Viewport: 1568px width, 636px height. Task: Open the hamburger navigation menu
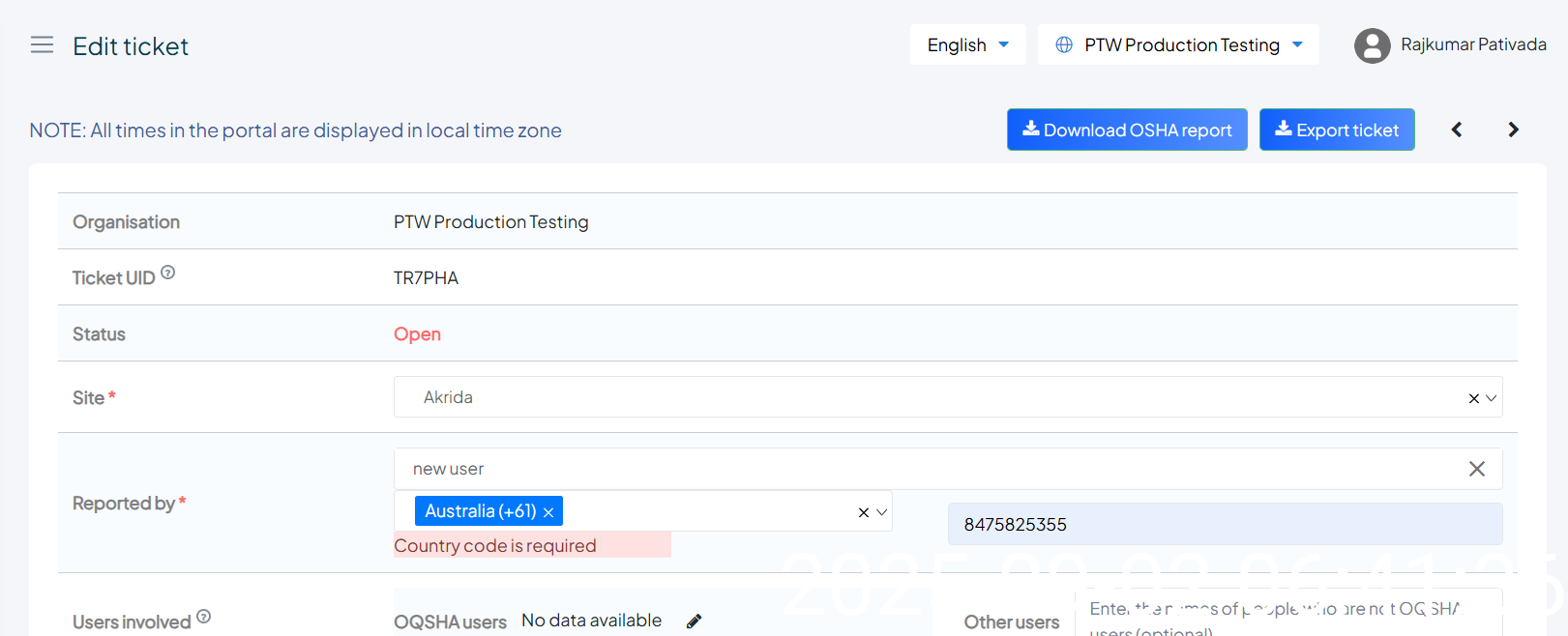click(x=42, y=45)
